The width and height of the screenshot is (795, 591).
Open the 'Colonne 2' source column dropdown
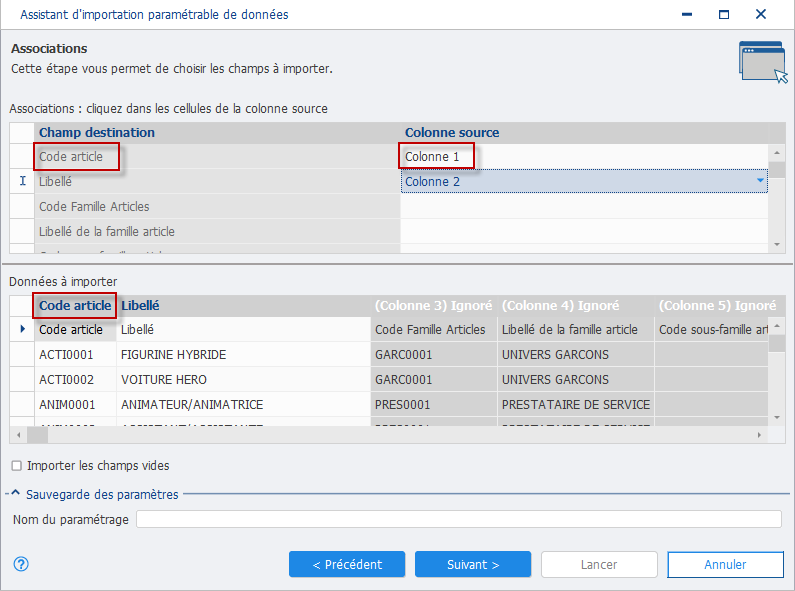[x=760, y=182]
